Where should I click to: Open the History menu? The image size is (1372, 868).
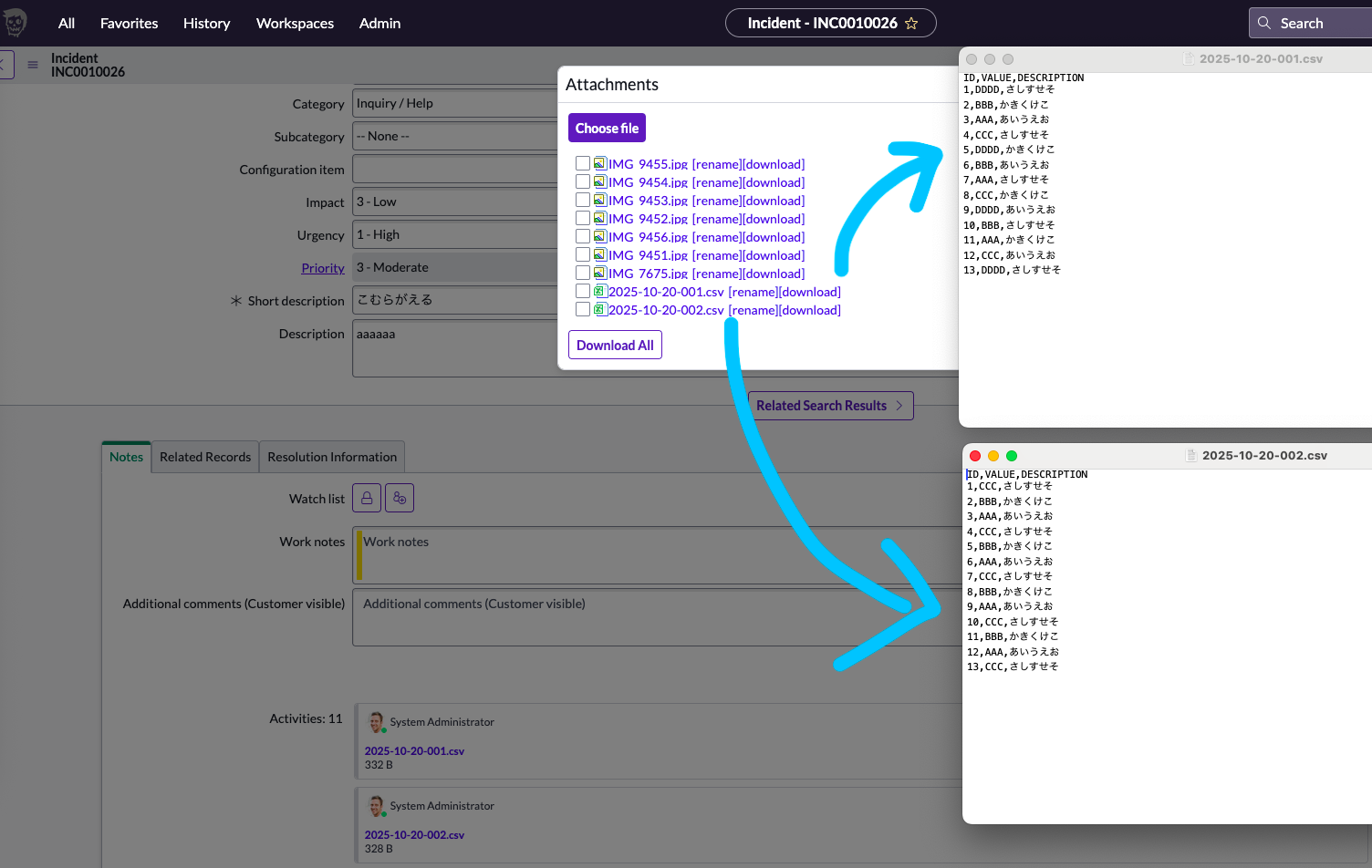pos(206,23)
